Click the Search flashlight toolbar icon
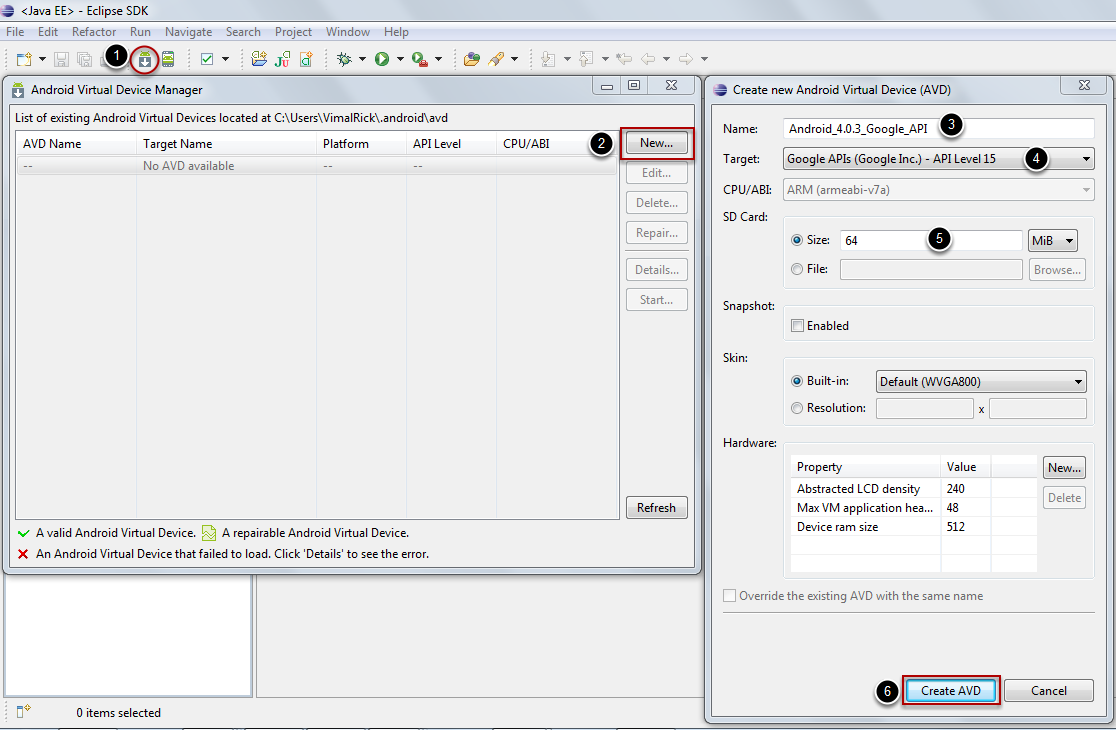Screen dimensions: 1116x730 tap(496, 59)
